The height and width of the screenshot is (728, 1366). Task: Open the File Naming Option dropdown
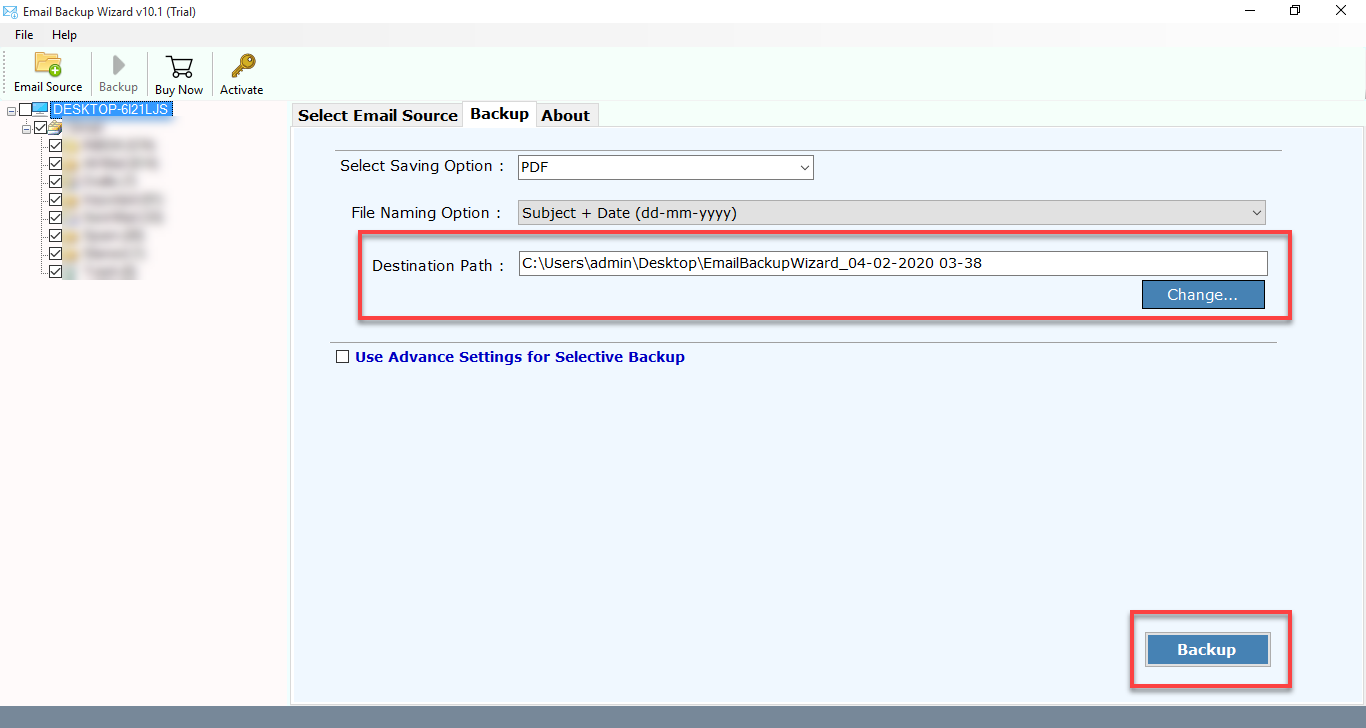[892, 212]
